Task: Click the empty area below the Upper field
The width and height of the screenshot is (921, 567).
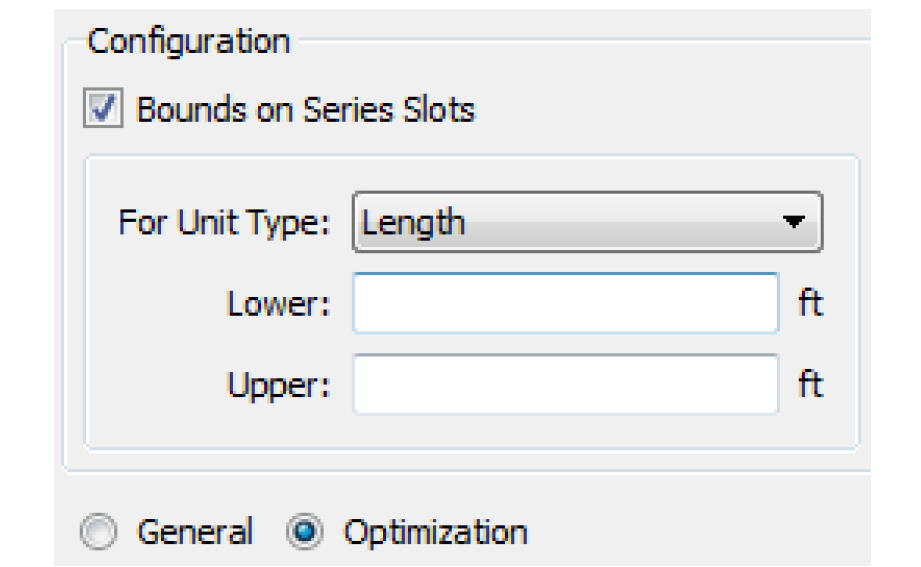Action: coord(470,432)
